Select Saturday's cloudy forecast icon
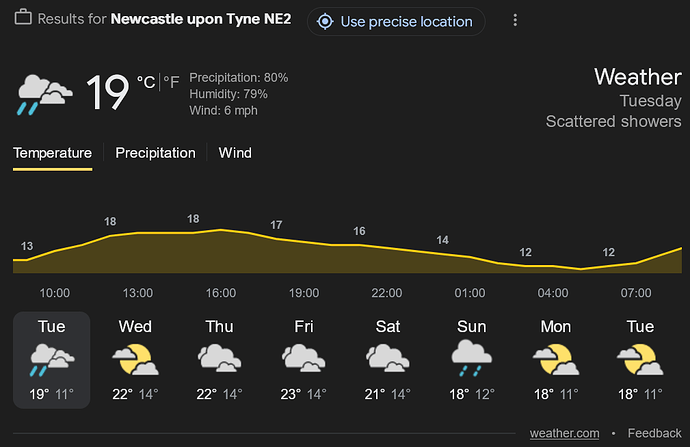690x447 pixels. point(388,359)
